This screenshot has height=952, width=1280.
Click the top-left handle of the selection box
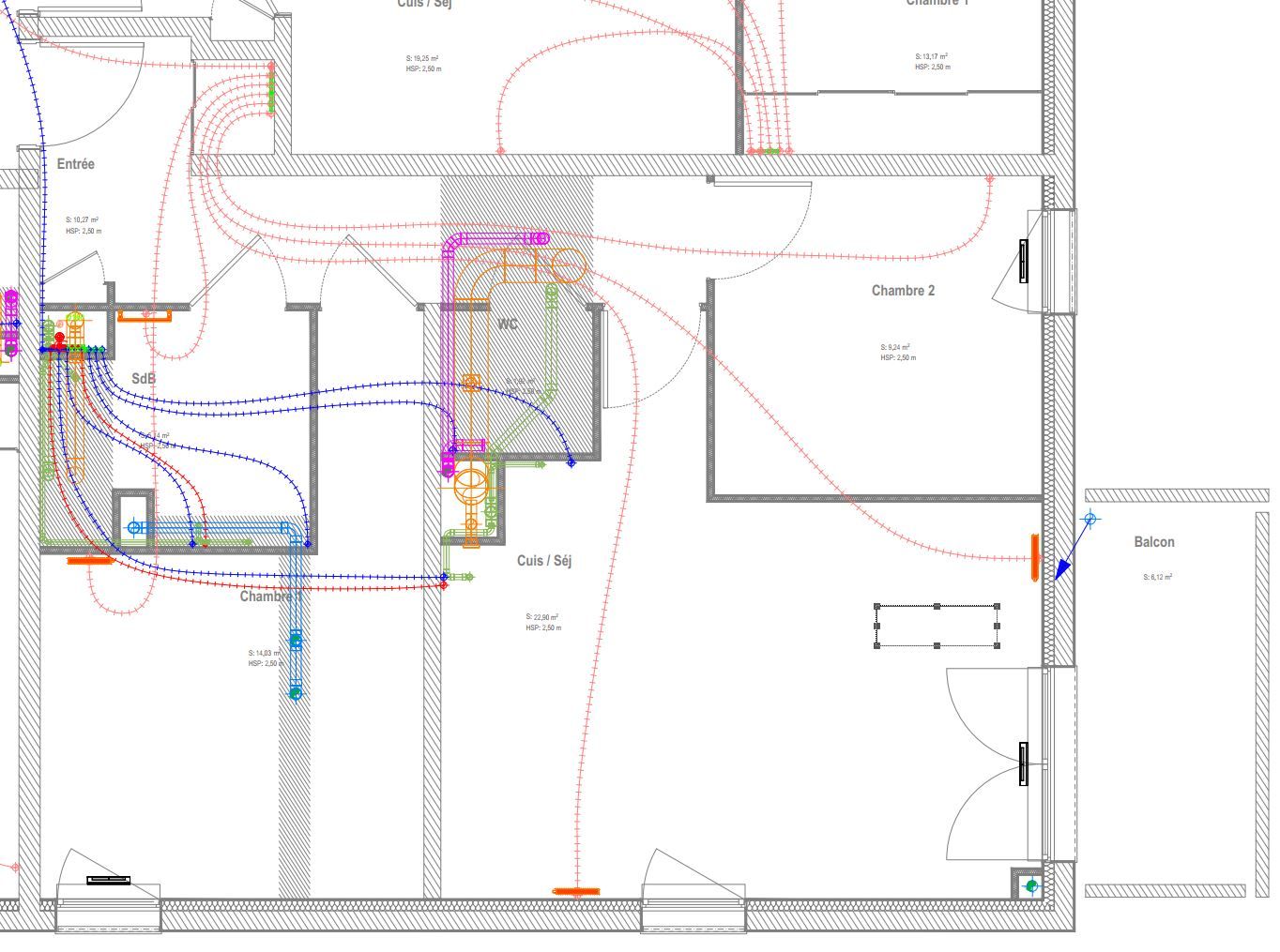tap(877, 607)
